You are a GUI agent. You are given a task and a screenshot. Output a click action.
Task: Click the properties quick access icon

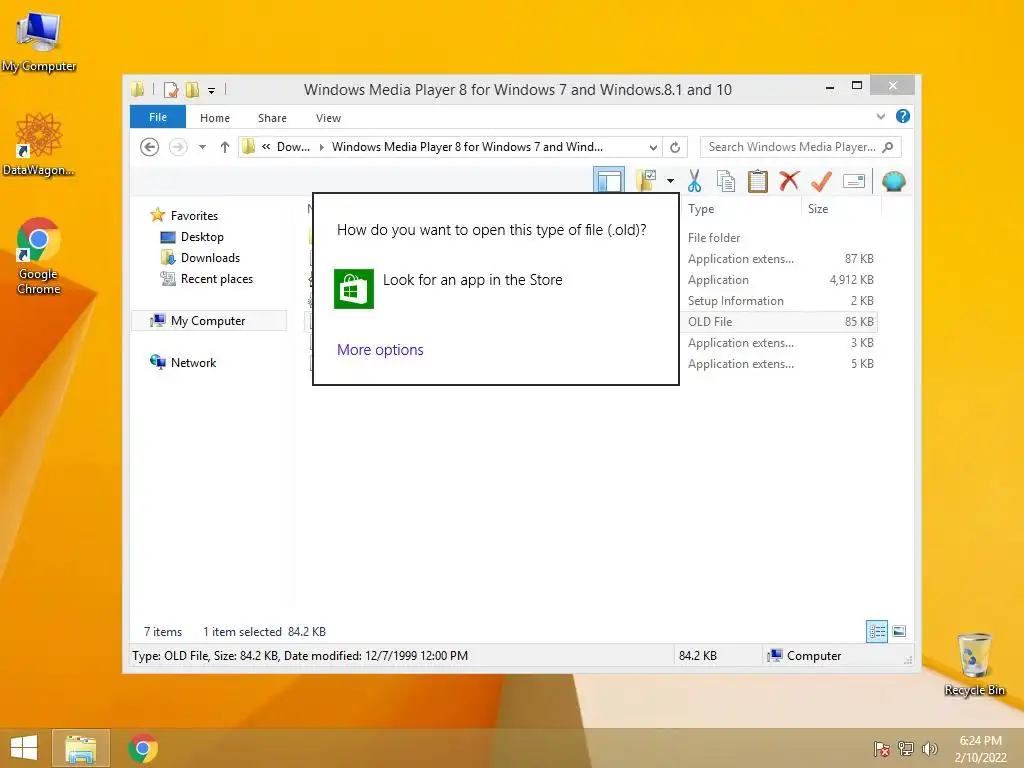click(171, 89)
